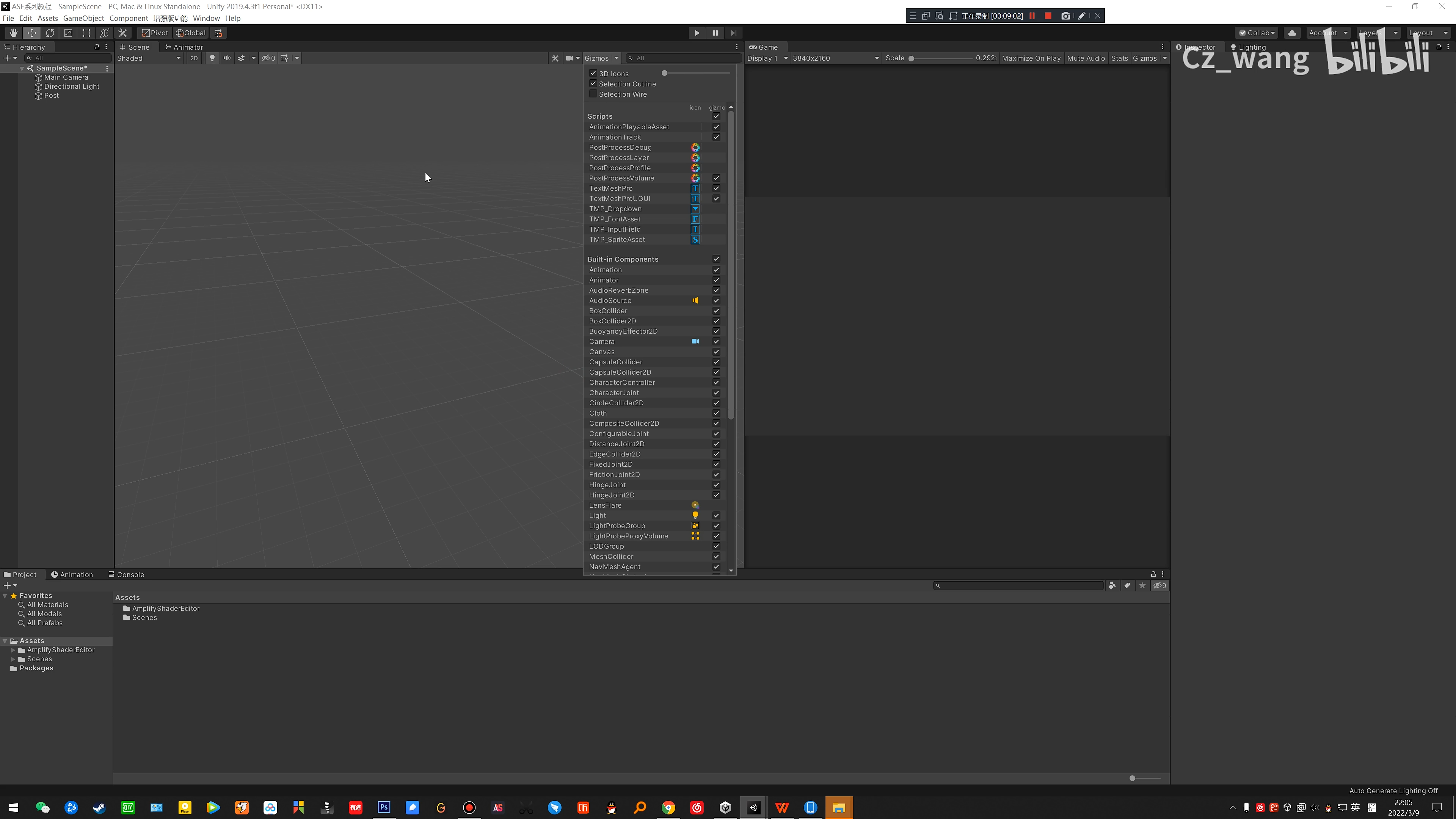Image resolution: width=1456 pixels, height=819 pixels.
Task: Select the Rotate tool
Action: pos(50,33)
